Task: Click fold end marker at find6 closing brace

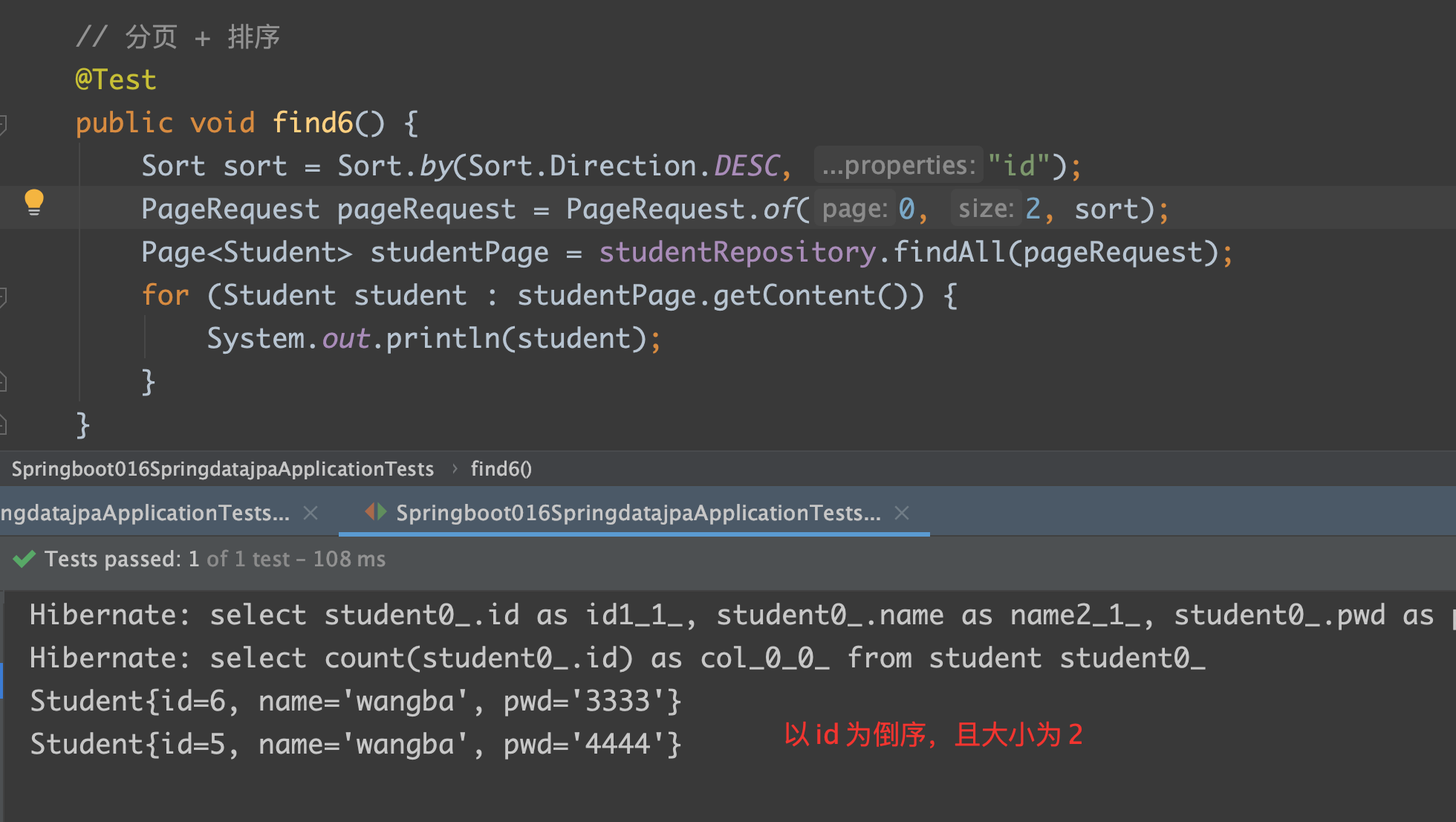Action: point(3,425)
